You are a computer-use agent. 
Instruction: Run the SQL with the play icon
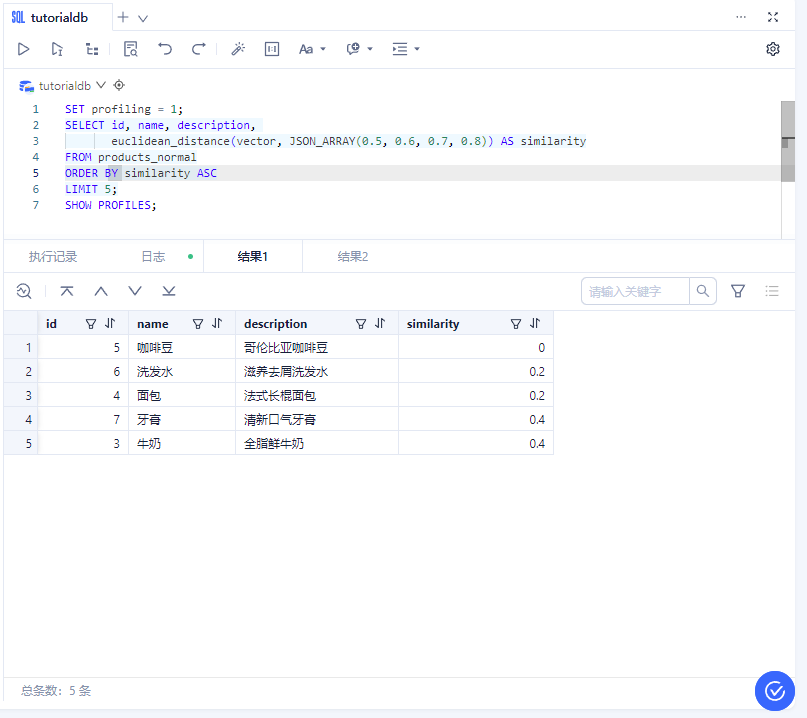tap(23, 49)
